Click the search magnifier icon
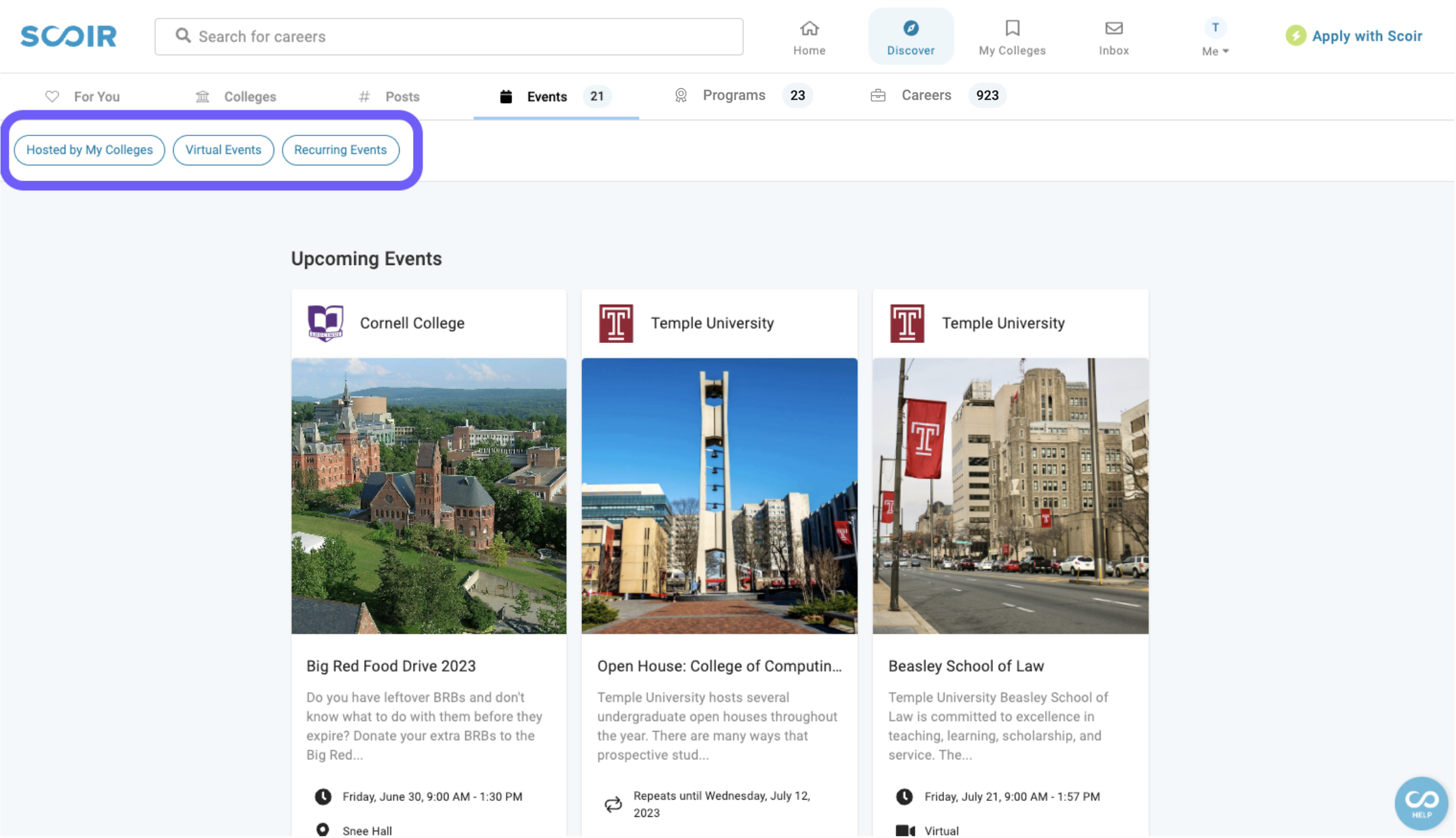The height and width of the screenshot is (838, 1456). coord(183,36)
